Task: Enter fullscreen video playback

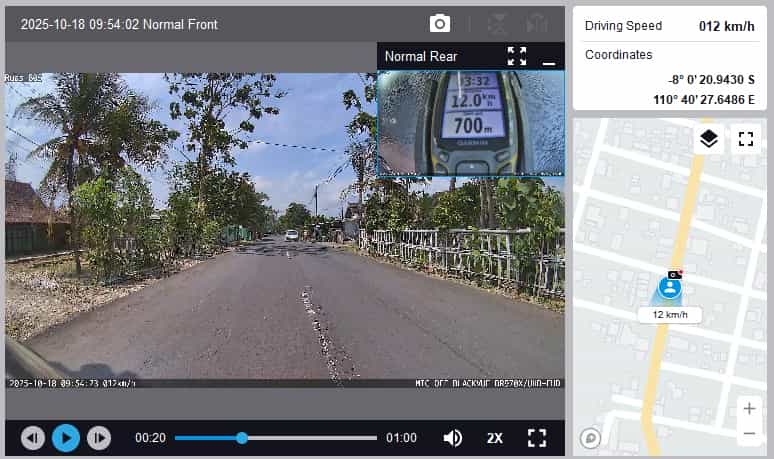Action: coord(537,437)
